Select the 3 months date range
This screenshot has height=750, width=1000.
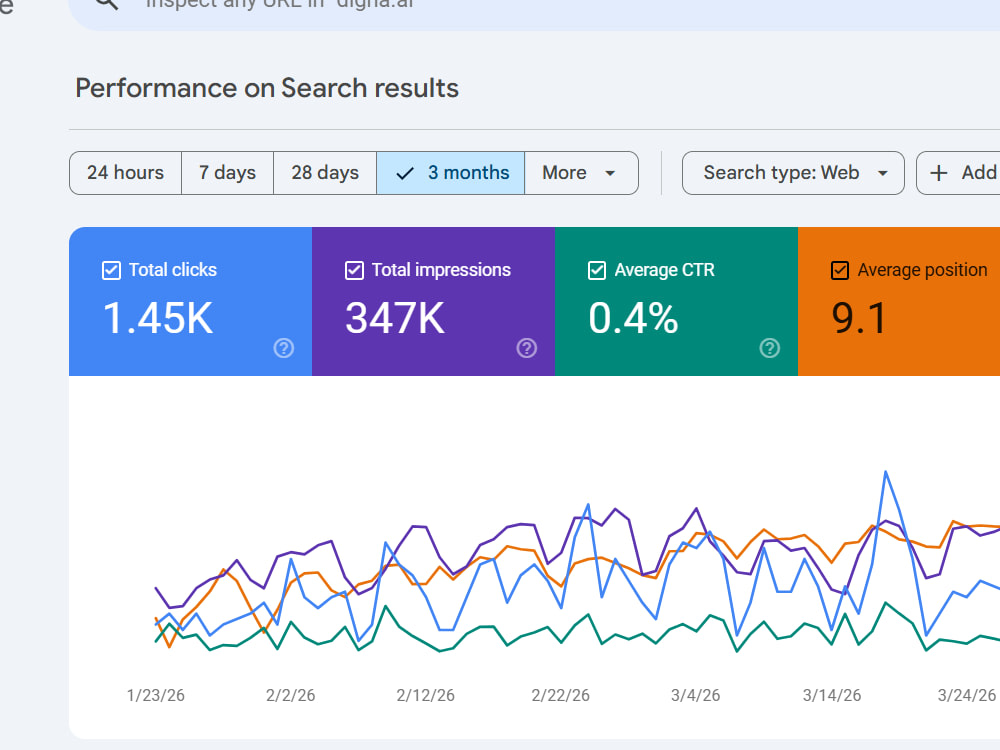click(x=450, y=173)
